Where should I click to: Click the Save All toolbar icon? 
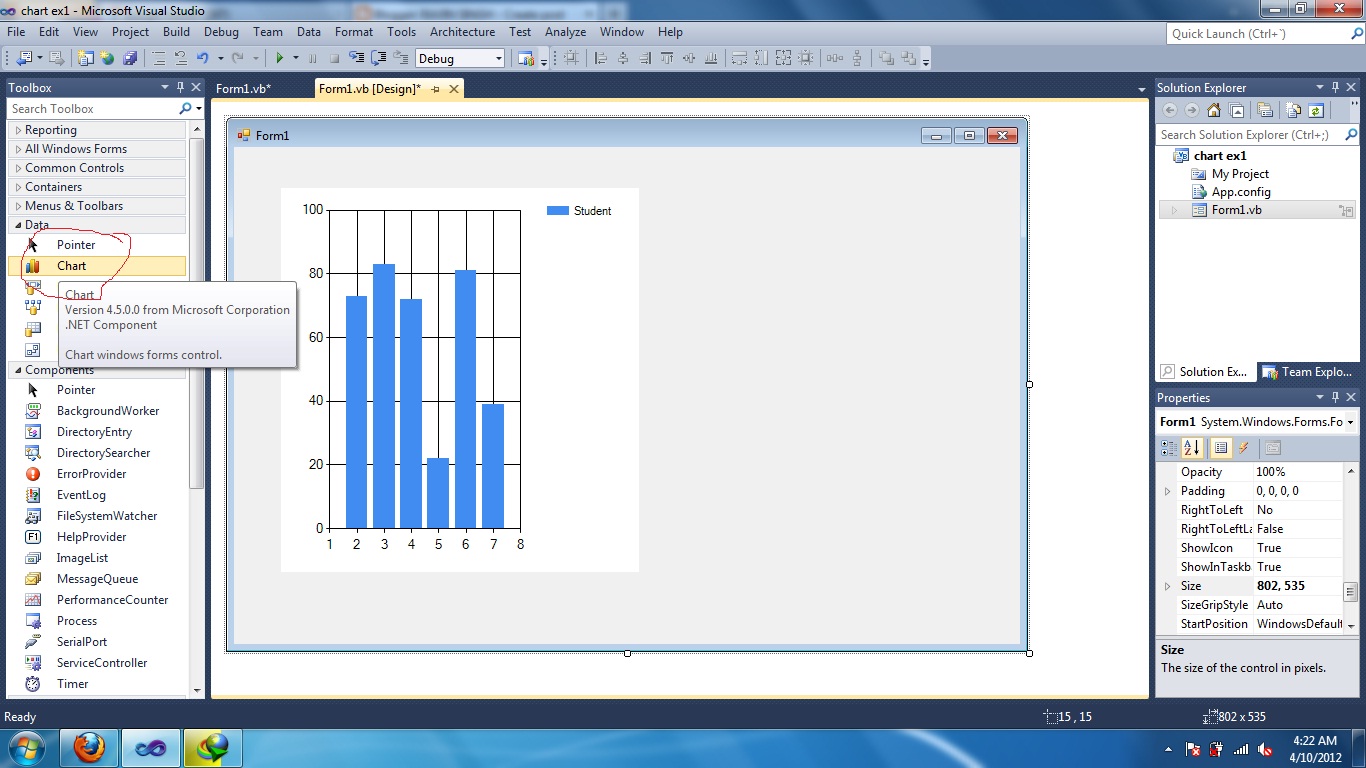(x=129, y=58)
